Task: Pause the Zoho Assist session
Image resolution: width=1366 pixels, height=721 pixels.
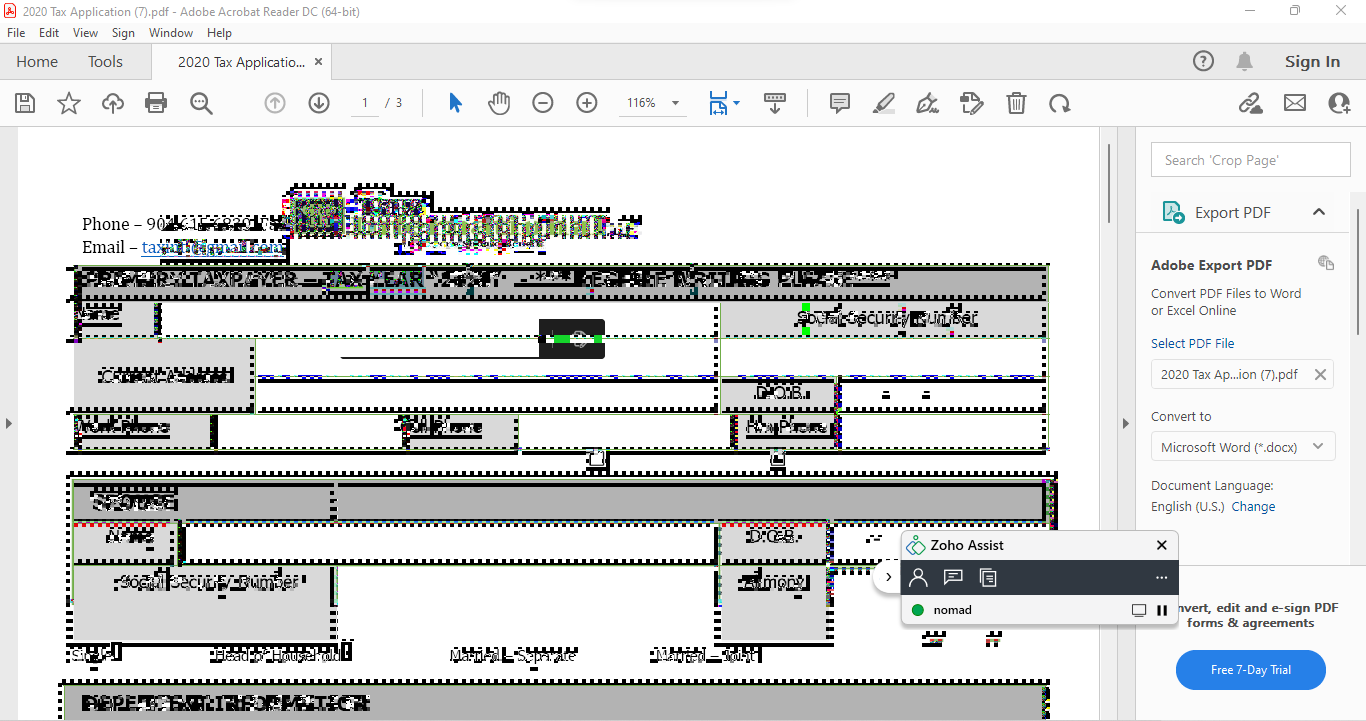Action: (1162, 610)
